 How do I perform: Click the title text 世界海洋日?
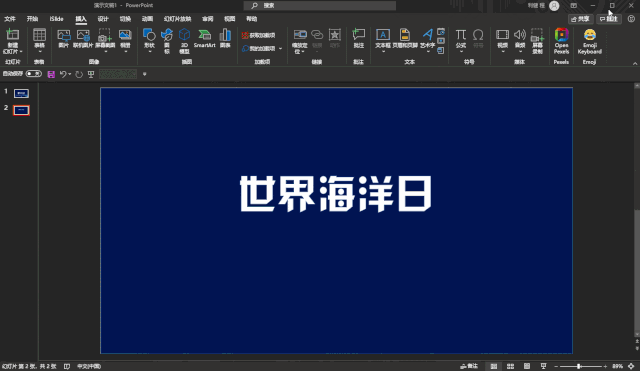point(336,194)
